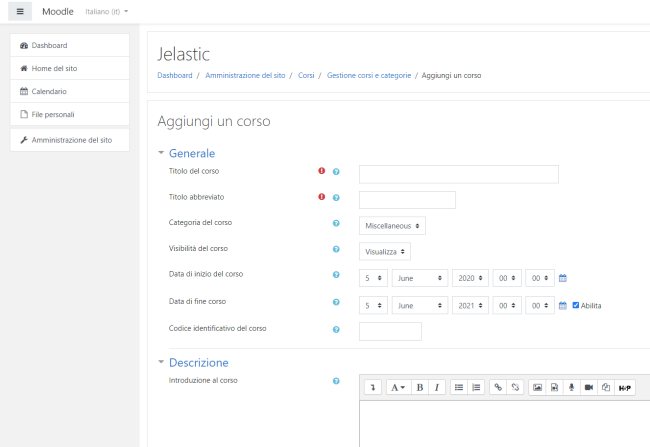This screenshot has height=447, width=650.
Task: Change end date minute dropdown
Action: (540, 306)
